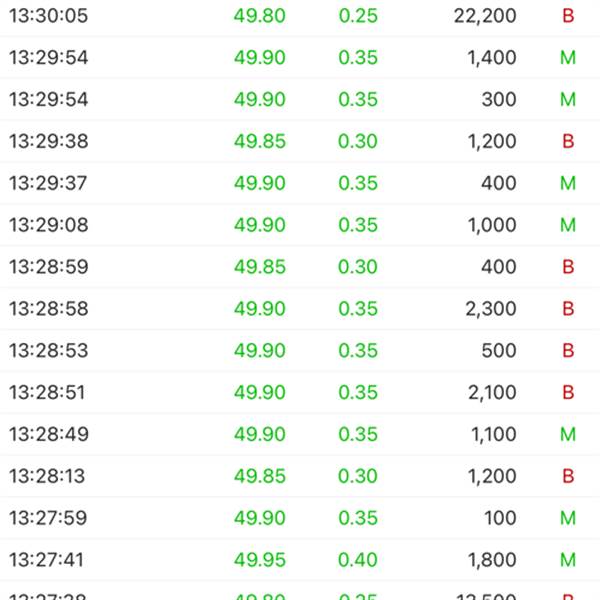
Task: Click the green M marker at 13:29:37
Action: [568, 183]
